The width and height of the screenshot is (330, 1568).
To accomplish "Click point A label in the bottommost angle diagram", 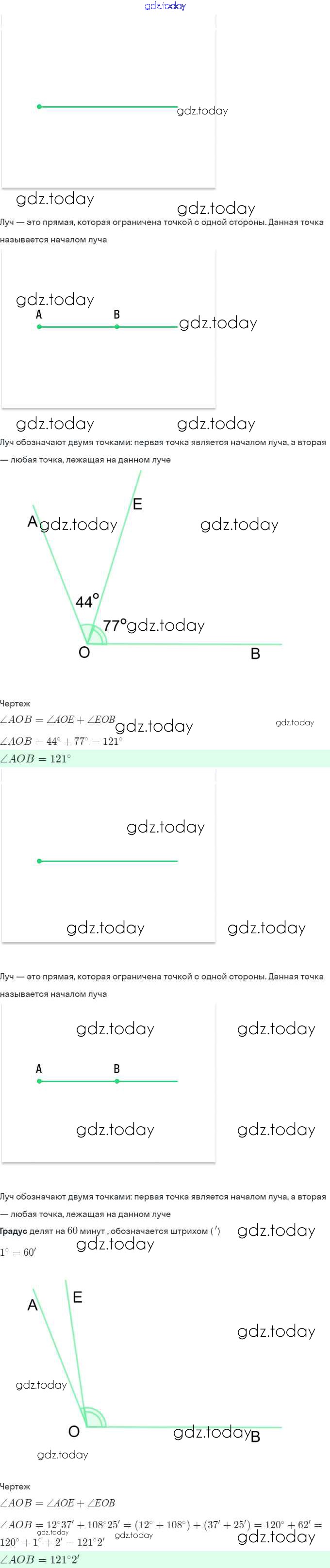I will point(33,1305).
